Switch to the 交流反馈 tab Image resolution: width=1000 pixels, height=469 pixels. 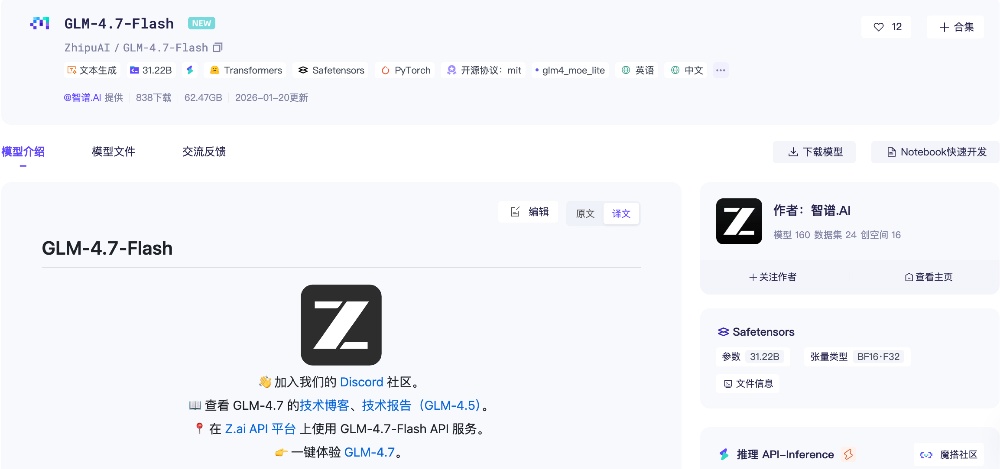coord(204,152)
